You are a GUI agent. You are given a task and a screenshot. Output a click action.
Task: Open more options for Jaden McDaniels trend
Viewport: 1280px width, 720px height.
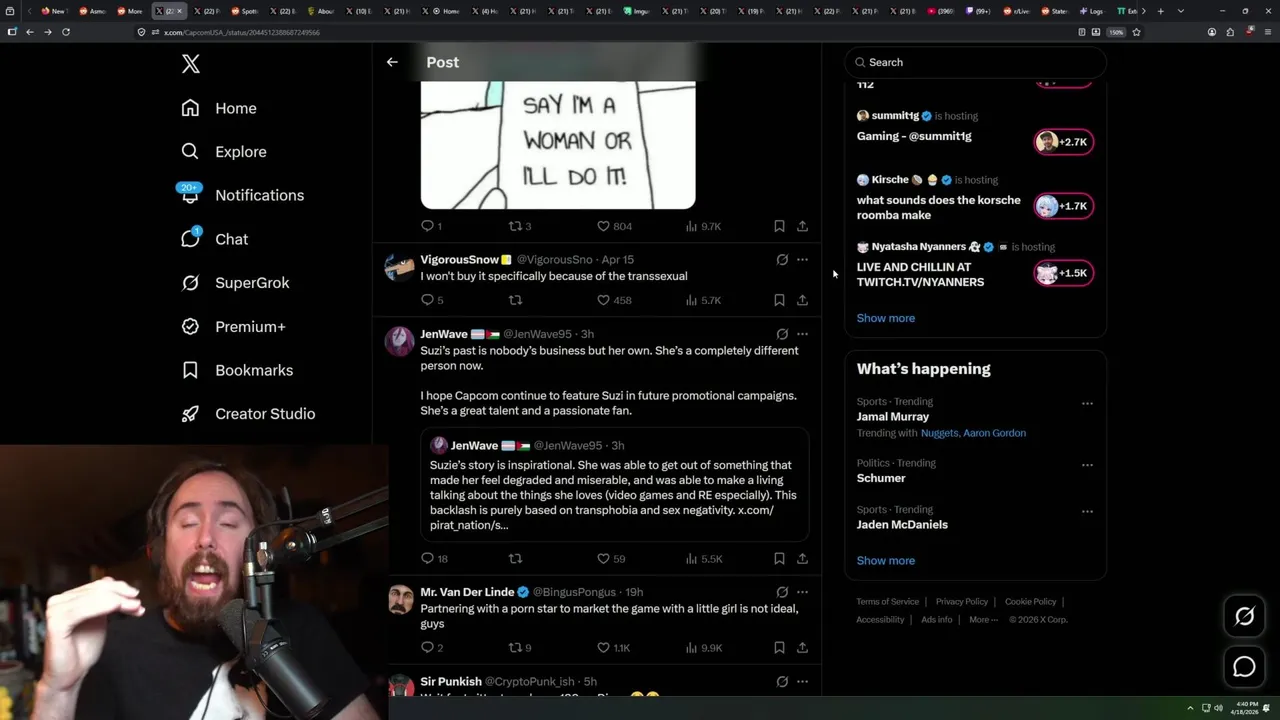[1087, 511]
